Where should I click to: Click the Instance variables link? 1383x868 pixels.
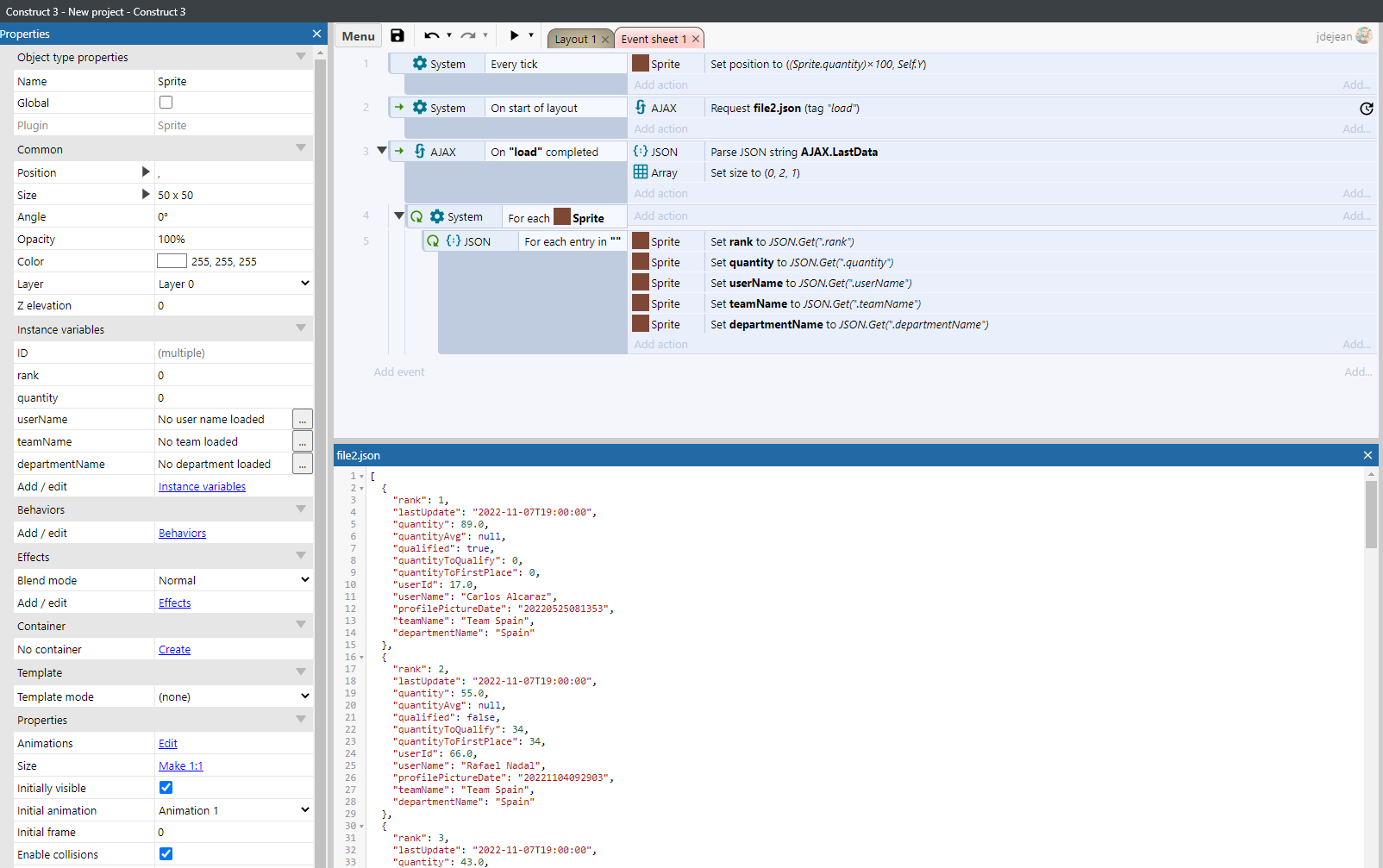coord(202,487)
